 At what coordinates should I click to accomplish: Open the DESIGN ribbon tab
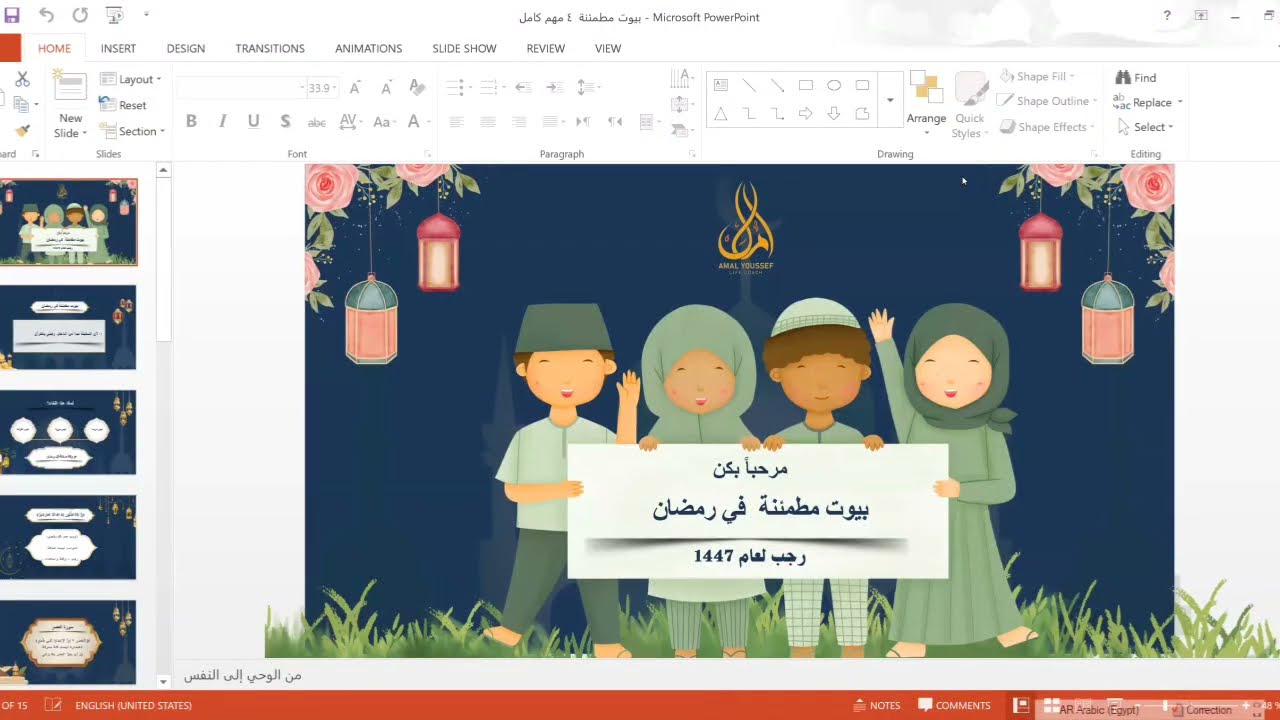[186, 48]
